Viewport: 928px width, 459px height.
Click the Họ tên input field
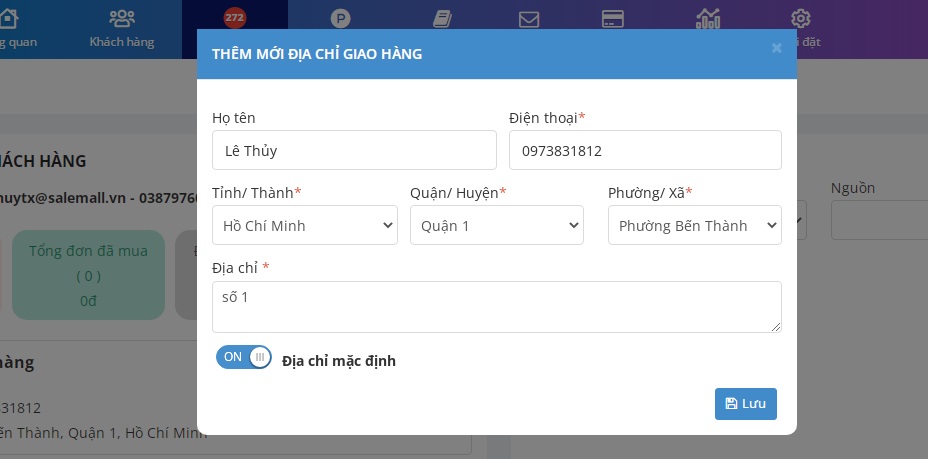point(354,151)
